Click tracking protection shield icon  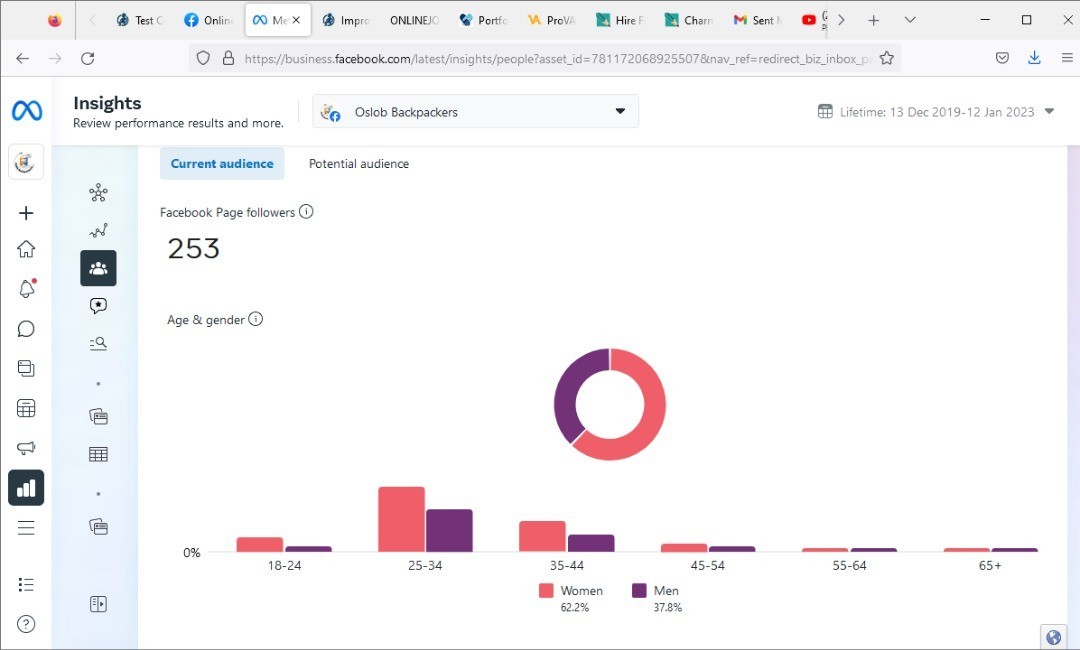pos(202,59)
